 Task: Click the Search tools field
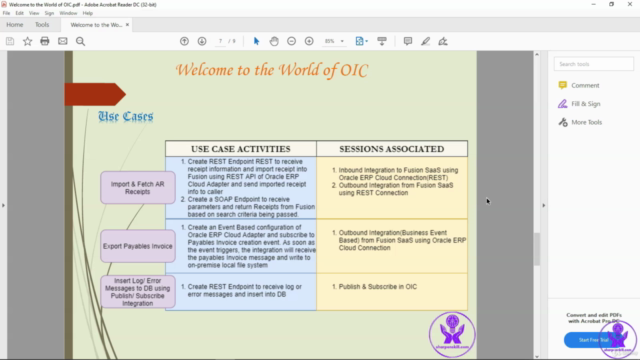point(593,64)
